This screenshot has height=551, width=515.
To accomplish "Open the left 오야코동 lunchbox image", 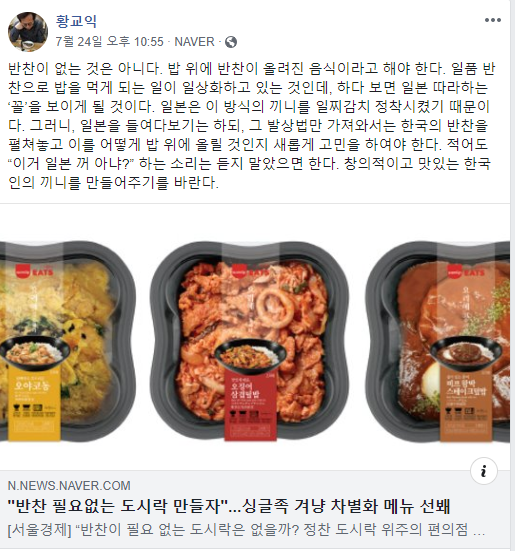I will pyautogui.click(x=67, y=341).
